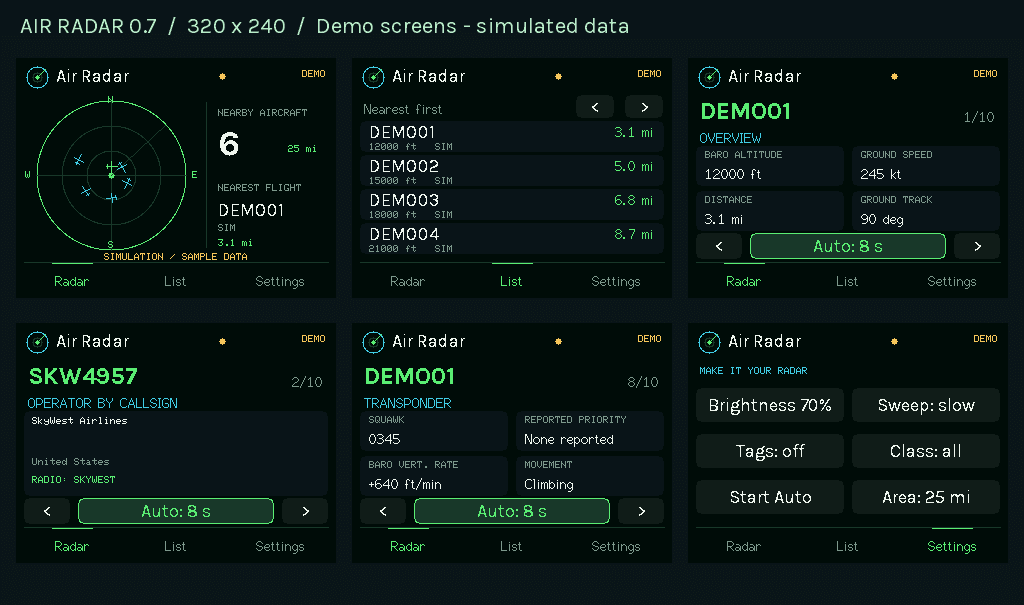
Task: Change the Area: 25 mi setting
Action: pyautogui.click(x=926, y=497)
